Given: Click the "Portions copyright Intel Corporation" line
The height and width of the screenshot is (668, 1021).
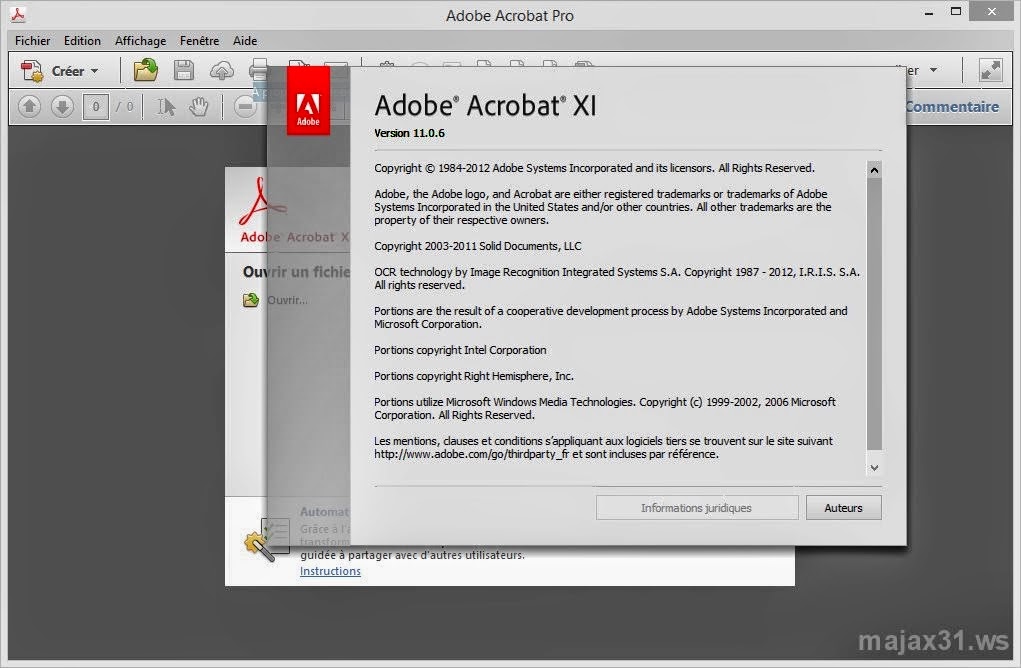Looking at the screenshot, I should (x=460, y=350).
